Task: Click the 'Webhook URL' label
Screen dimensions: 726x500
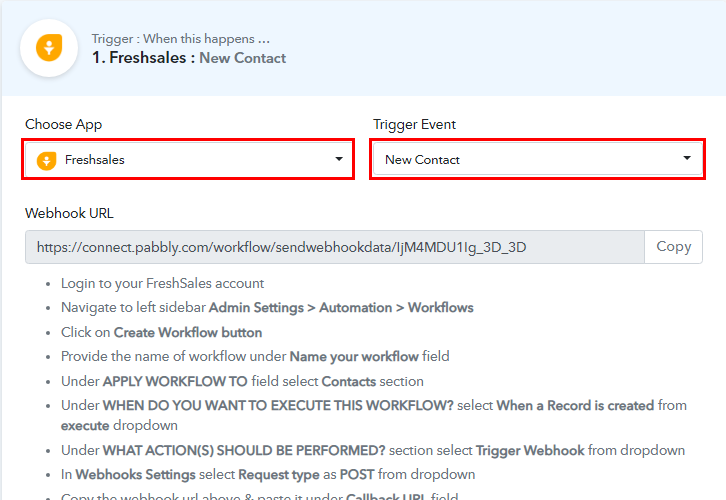Action: pos(69,213)
